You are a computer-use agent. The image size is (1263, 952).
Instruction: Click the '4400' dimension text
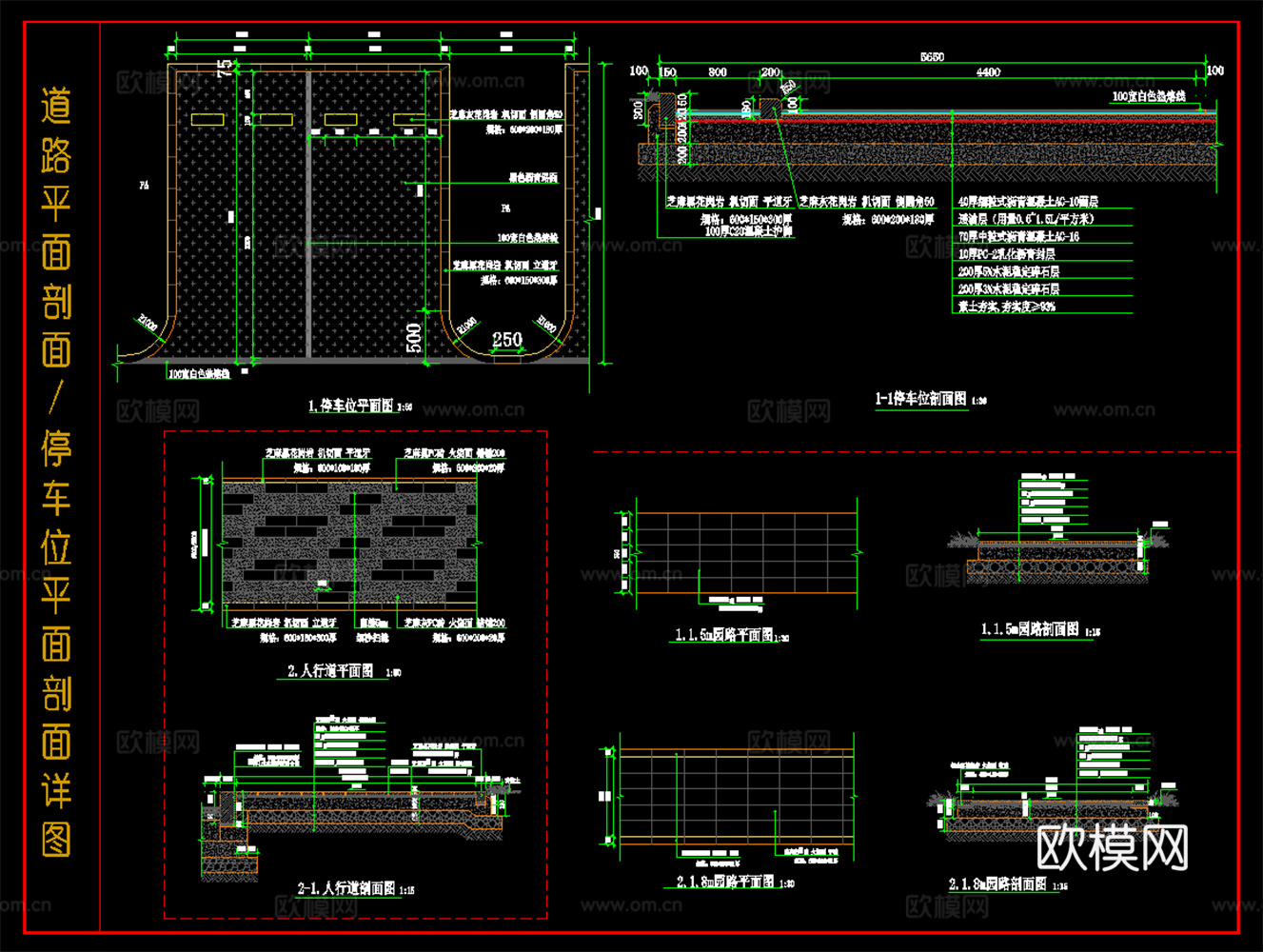[988, 72]
